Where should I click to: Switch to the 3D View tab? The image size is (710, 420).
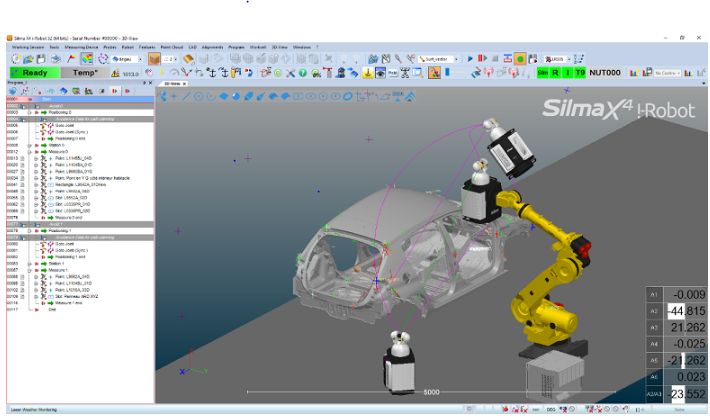172,84
